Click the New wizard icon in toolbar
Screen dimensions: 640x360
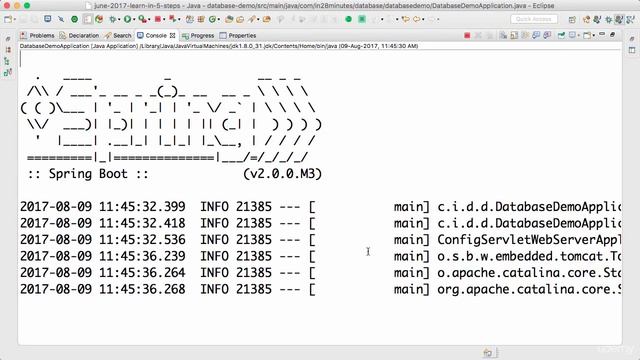[x=8, y=19]
